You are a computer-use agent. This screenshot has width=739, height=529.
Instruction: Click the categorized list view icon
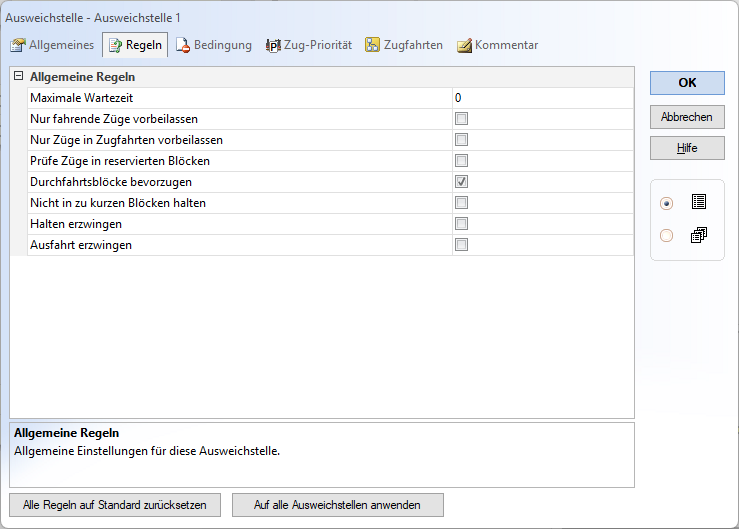[699, 202]
